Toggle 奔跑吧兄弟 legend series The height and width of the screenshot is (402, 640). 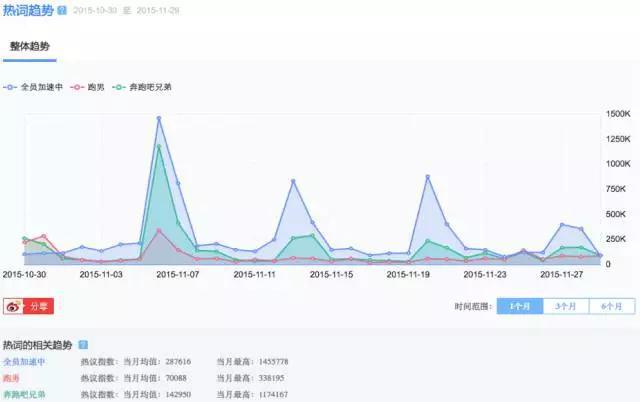pyautogui.click(x=142, y=87)
